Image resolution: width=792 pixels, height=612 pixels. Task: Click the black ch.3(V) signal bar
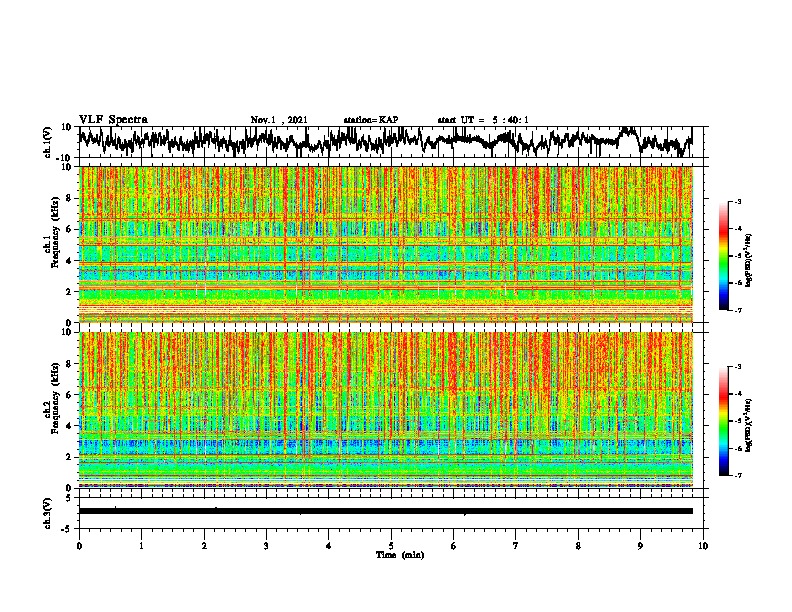[386, 511]
